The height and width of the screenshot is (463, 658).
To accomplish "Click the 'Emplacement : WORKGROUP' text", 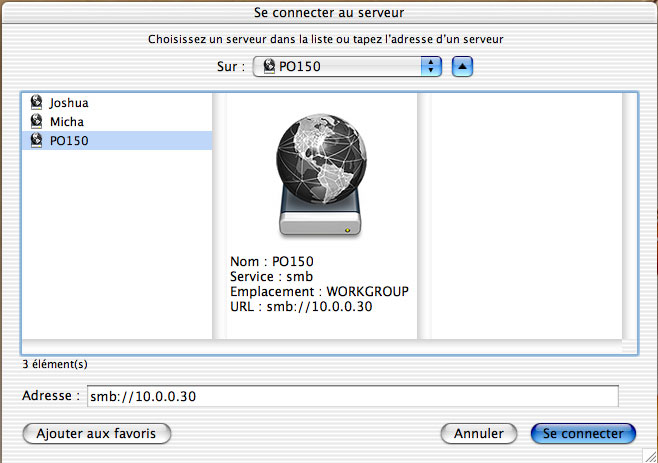I will 319,291.
